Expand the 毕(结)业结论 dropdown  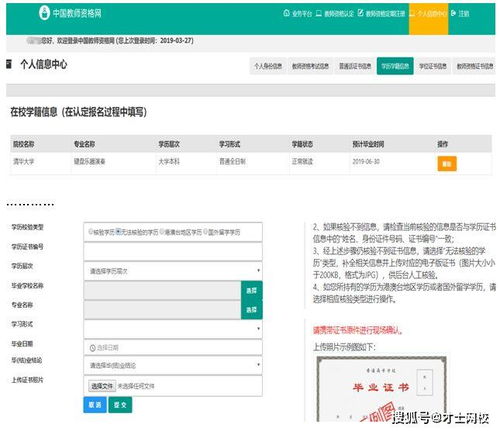173,365
